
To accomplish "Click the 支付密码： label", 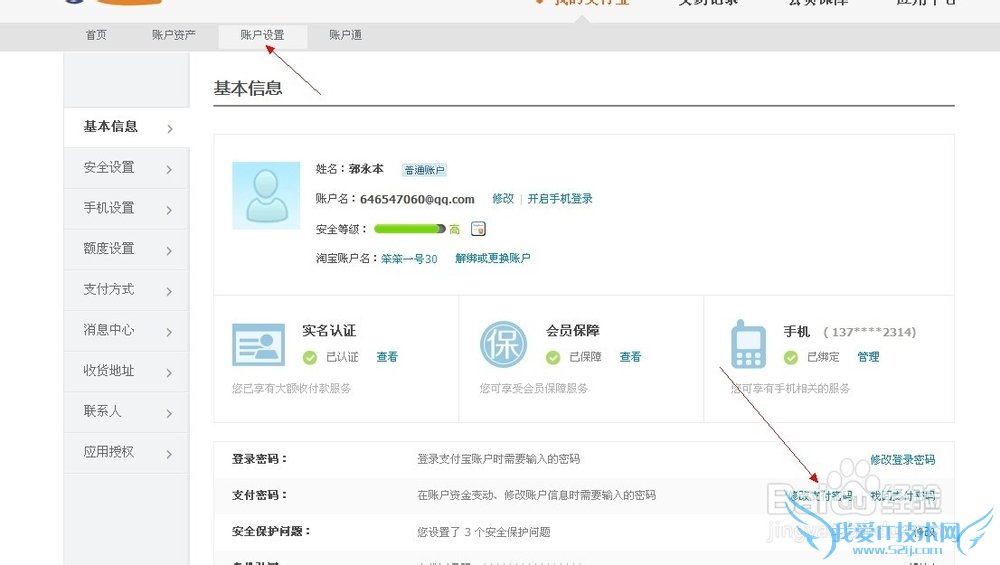I will tap(260, 495).
